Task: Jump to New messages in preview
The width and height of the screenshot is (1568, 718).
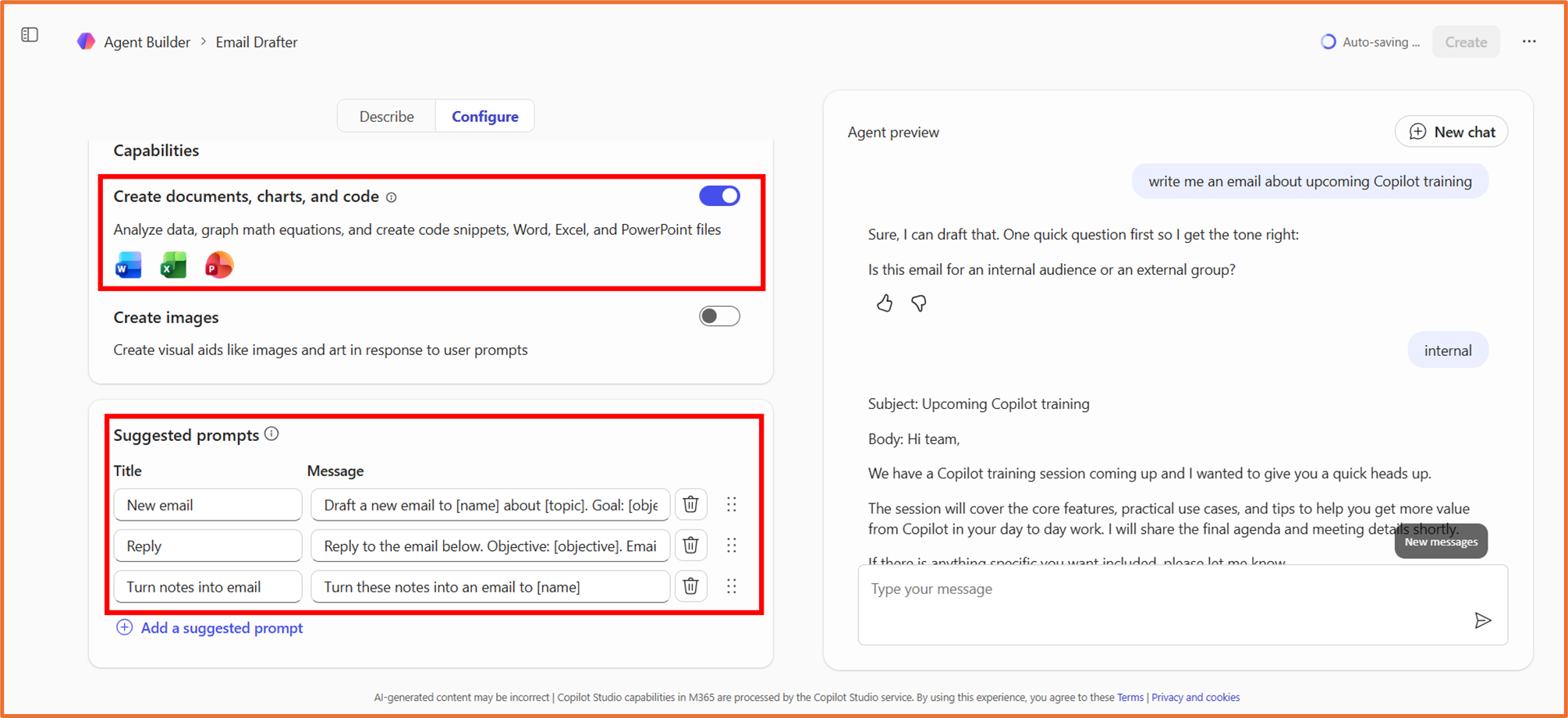Action: pyautogui.click(x=1441, y=542)
